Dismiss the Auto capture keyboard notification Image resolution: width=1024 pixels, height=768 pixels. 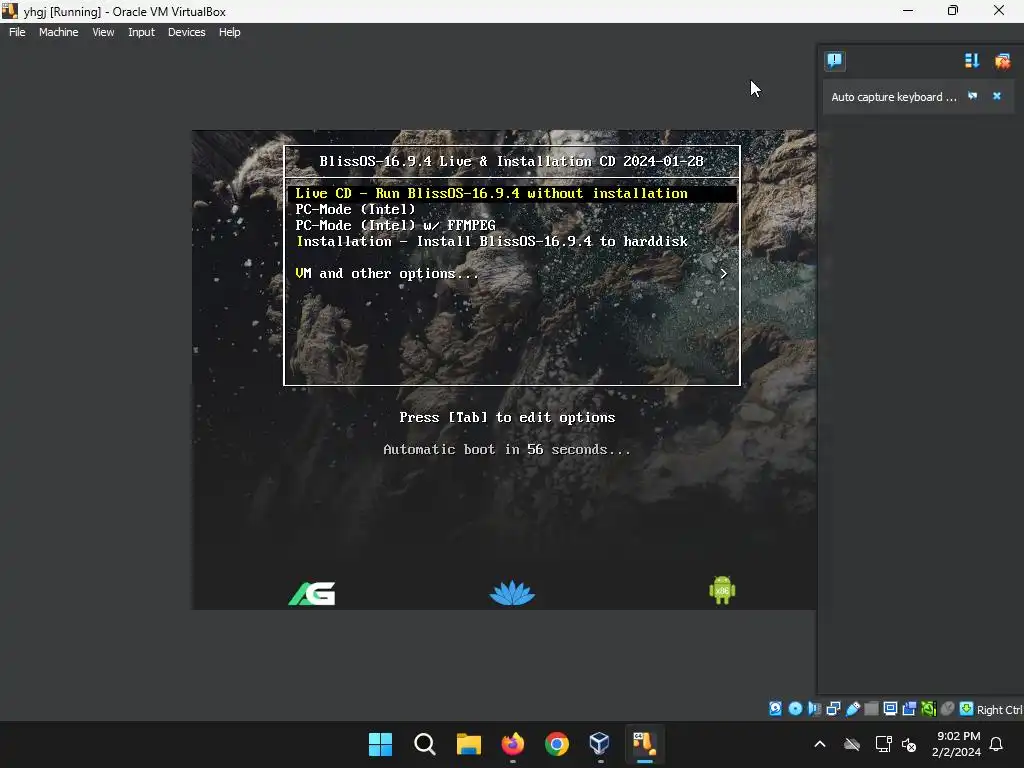pos(997,96)
